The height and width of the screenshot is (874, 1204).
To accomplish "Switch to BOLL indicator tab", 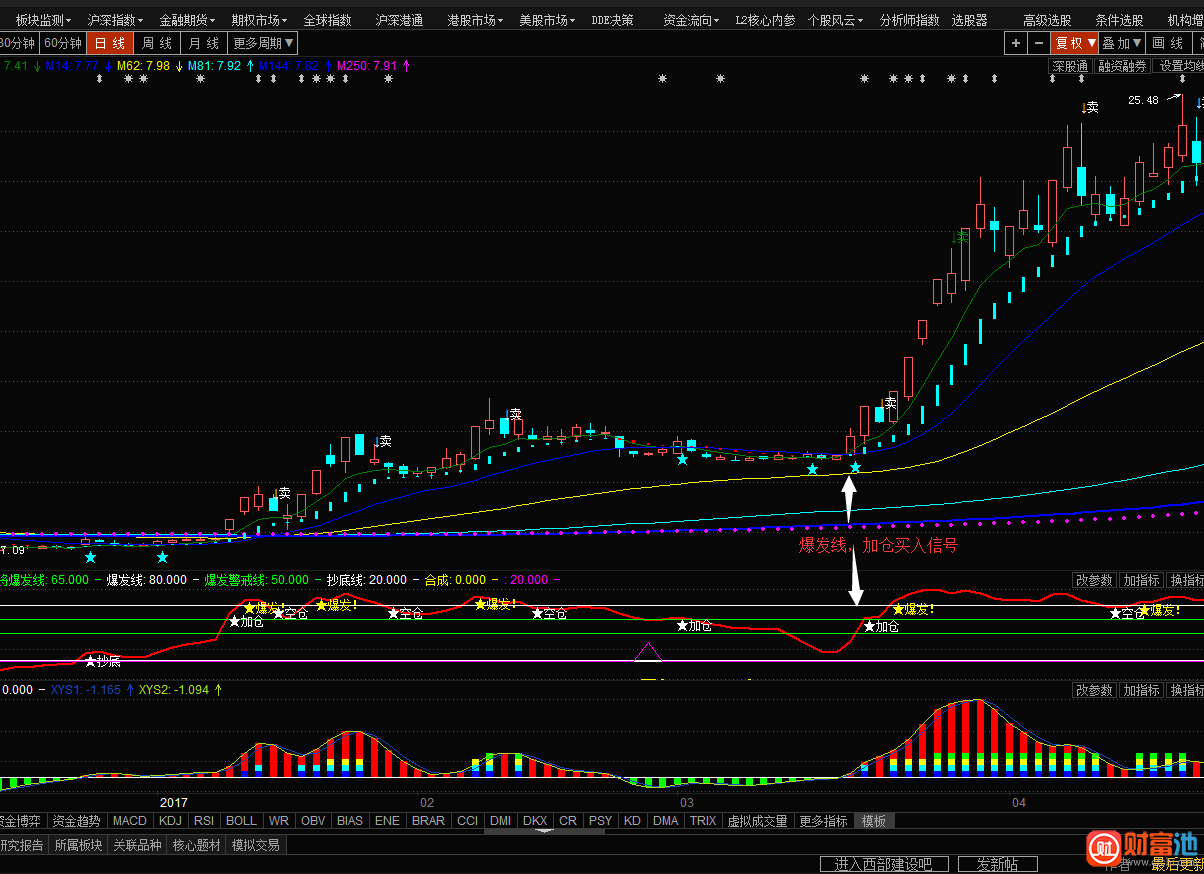I will click(x=241, y=821).
